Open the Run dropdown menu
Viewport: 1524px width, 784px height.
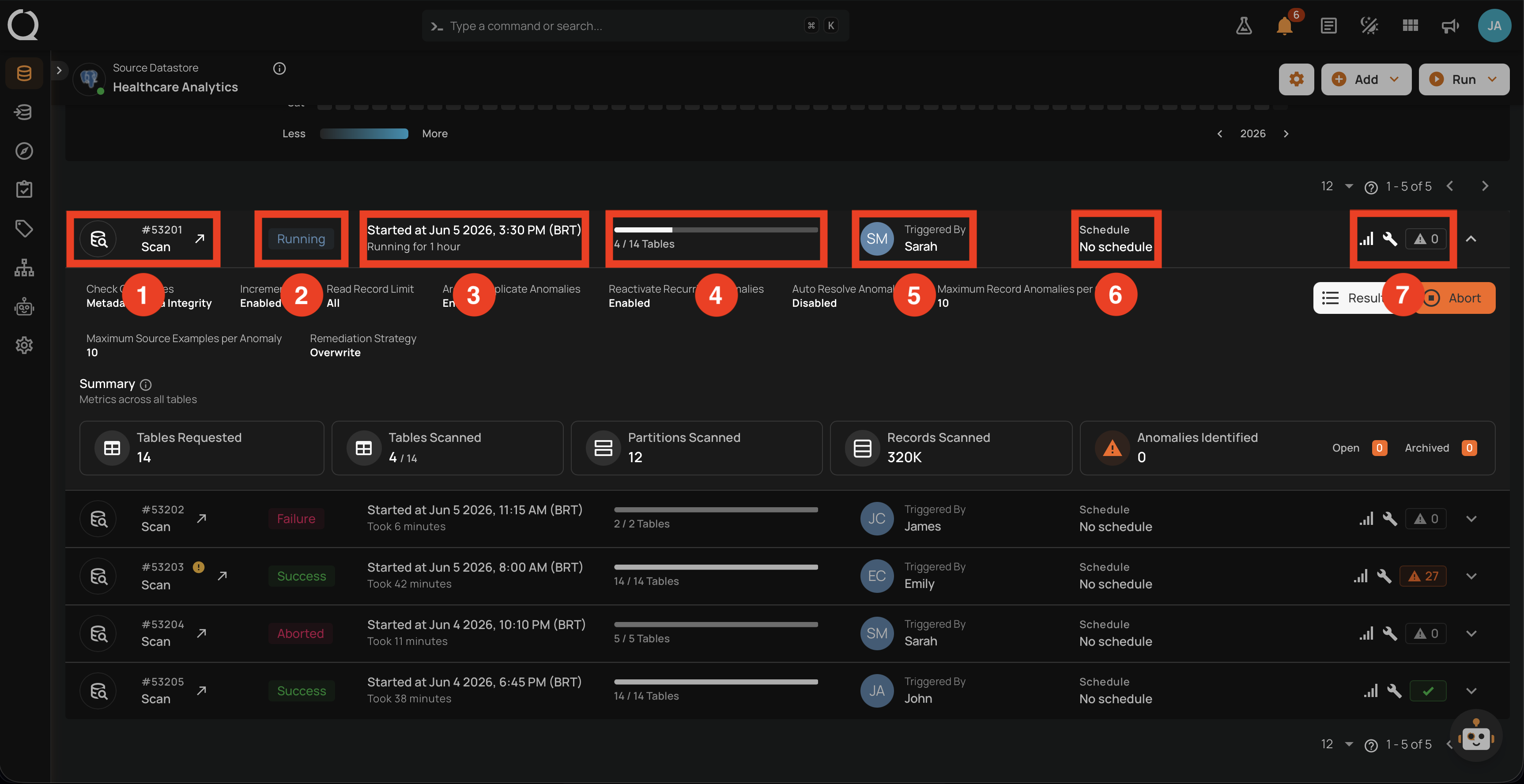[x=1464, y=79]
